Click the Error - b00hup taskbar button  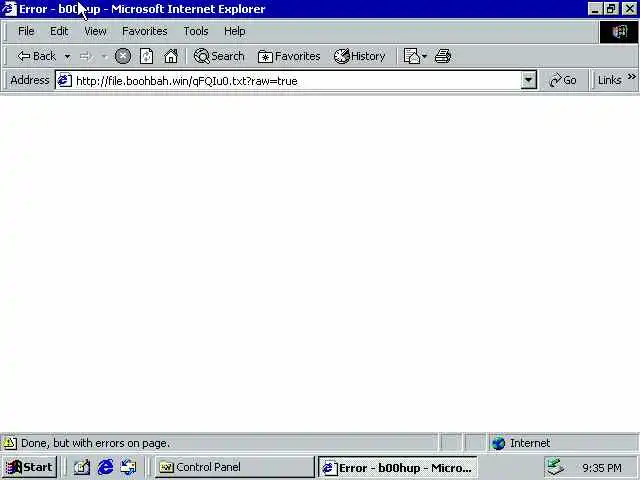pos(397,467)
